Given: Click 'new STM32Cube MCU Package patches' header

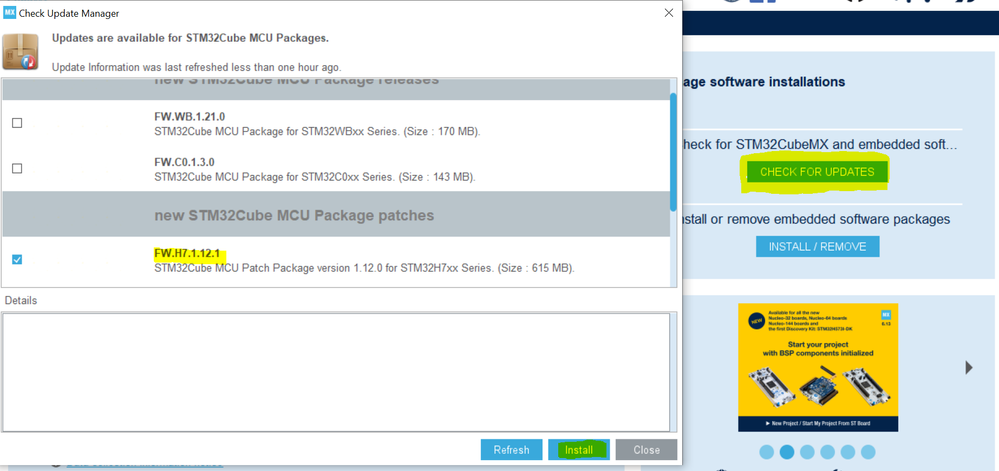Looking at the screenshot, I should (x=294, y=215).
